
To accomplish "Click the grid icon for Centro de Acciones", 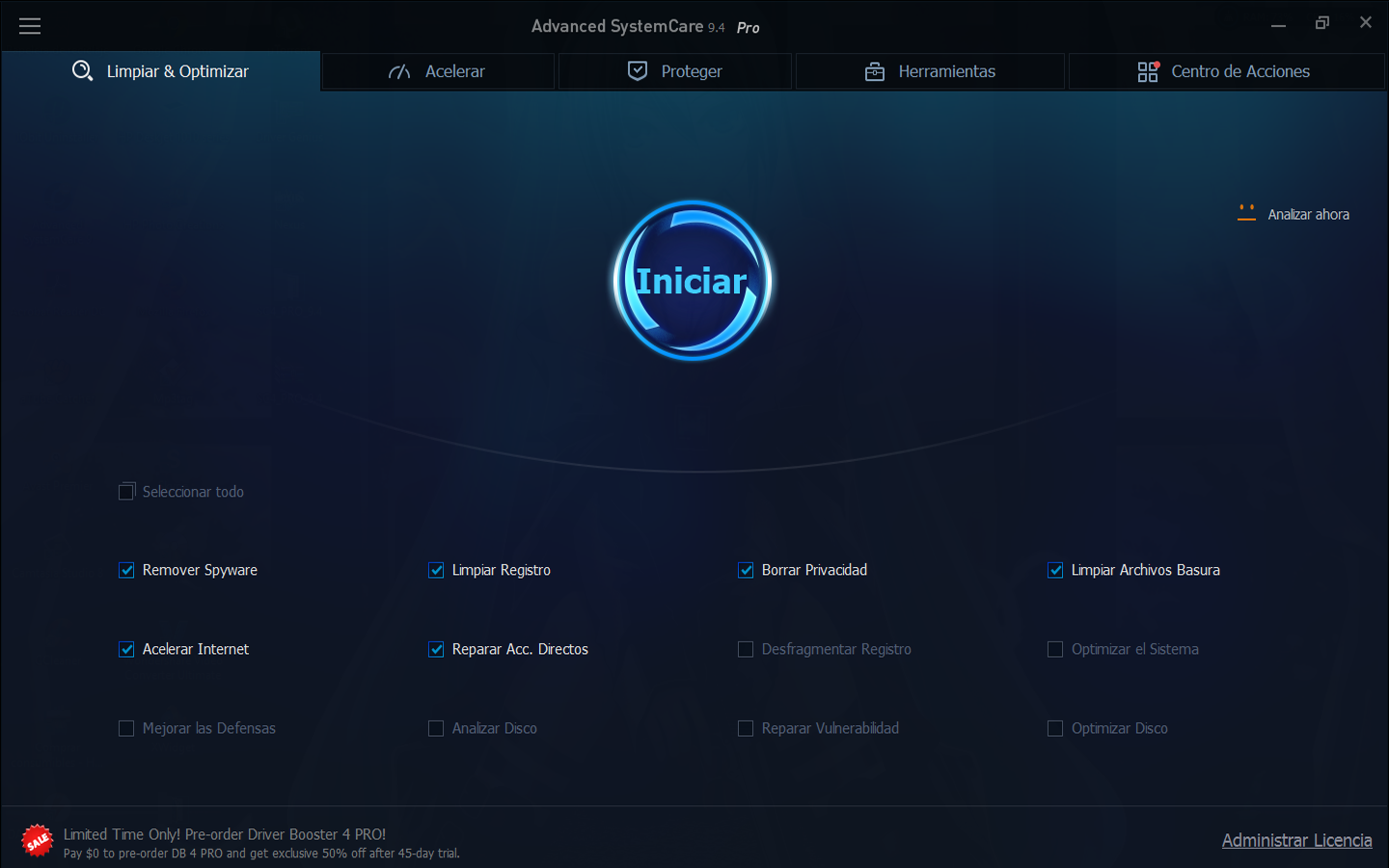I will pos(1148,71).
